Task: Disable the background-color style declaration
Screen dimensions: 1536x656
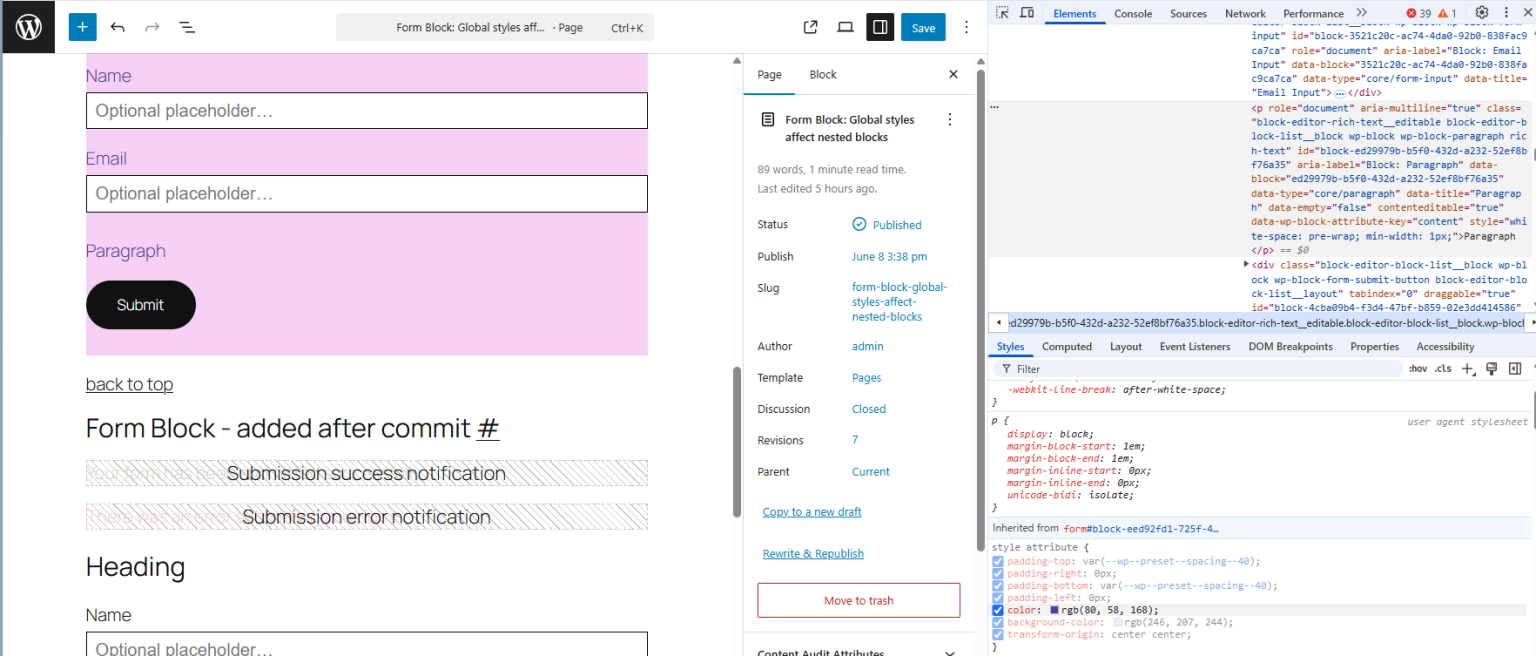Action: click(997, 622)
